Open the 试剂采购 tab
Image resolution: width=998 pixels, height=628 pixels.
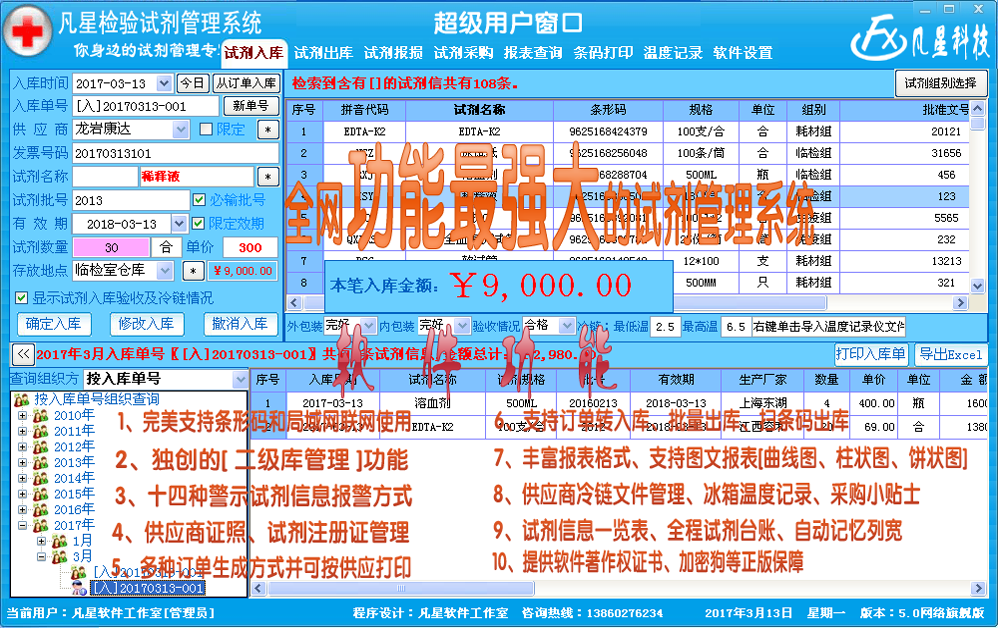pos(463,53)
